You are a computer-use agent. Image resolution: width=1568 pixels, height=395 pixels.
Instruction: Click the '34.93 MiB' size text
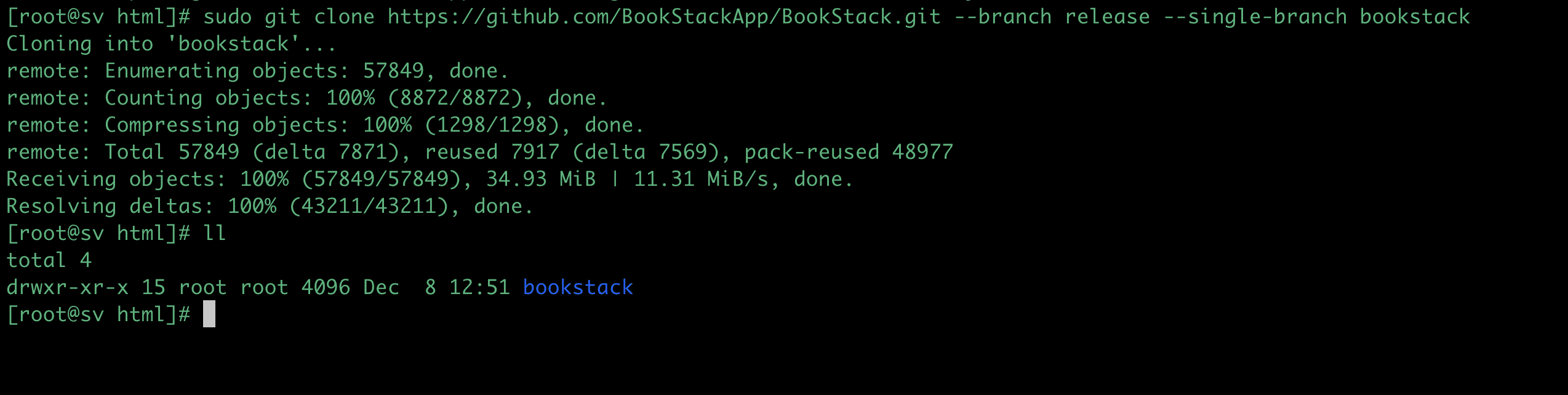point(541,179)
